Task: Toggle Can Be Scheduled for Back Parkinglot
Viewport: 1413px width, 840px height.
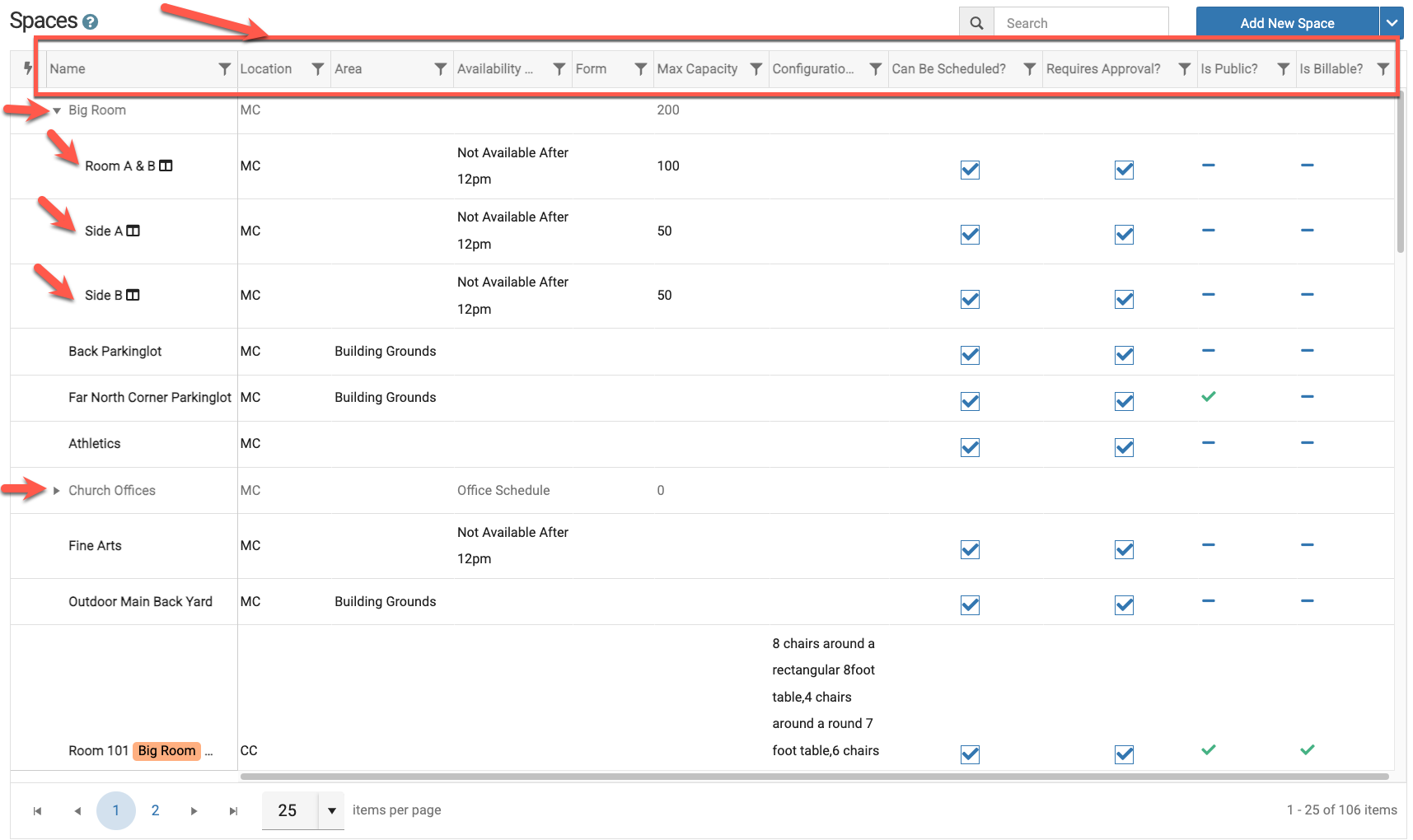Action: [x=971, y=355]
